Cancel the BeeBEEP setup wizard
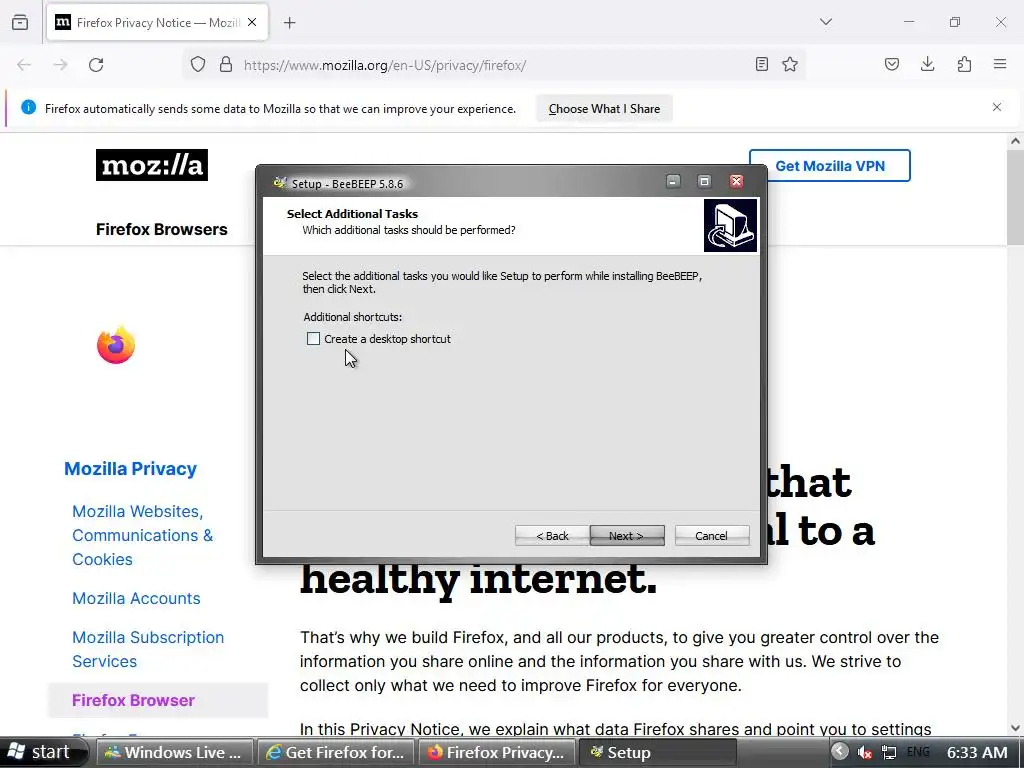Screen dimensions: 1024x768 711,536
